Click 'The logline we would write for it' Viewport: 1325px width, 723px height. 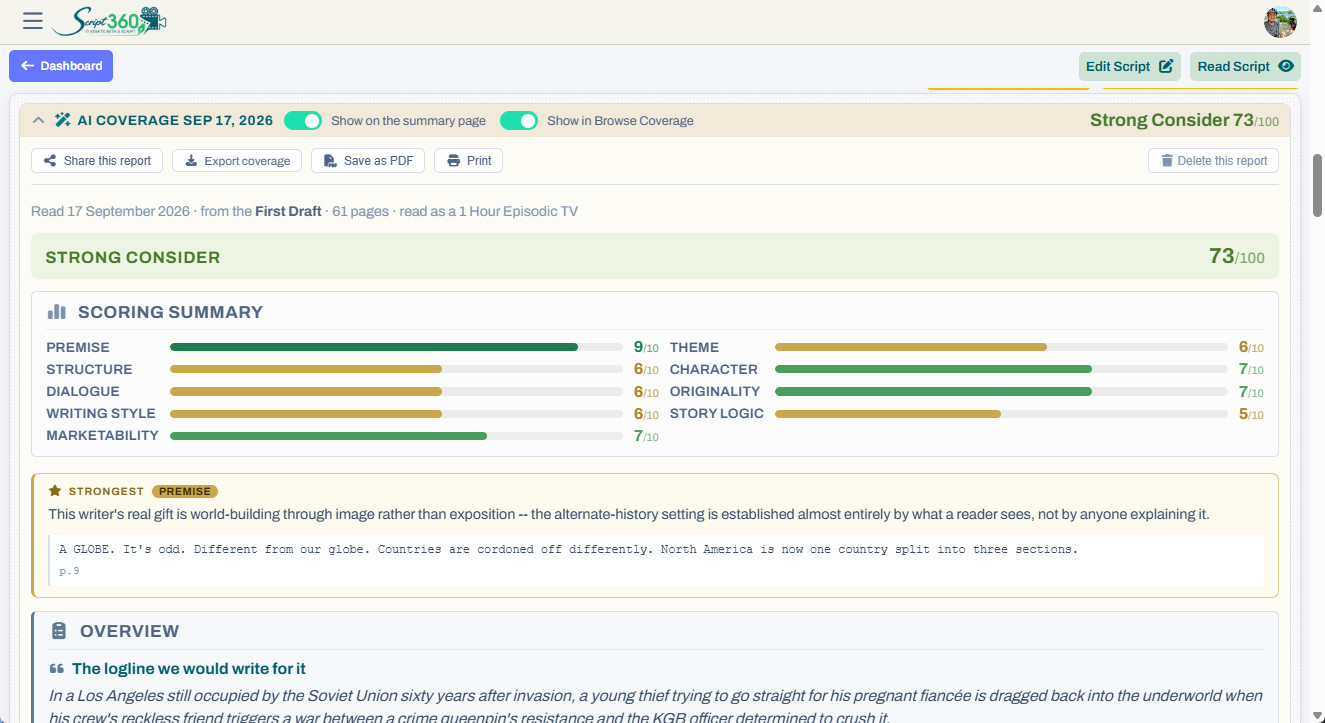coord(189,668)
